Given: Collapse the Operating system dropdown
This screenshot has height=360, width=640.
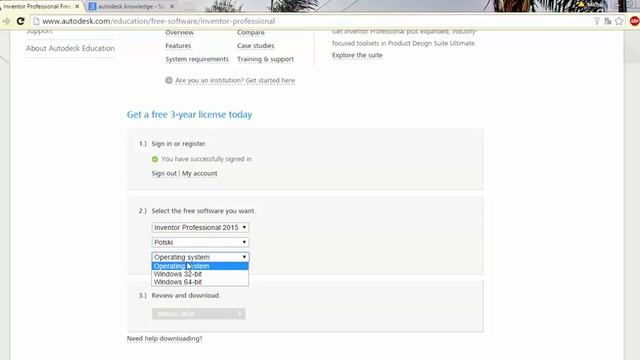Looking at the screenshot, I should click(x=200, y=257).
